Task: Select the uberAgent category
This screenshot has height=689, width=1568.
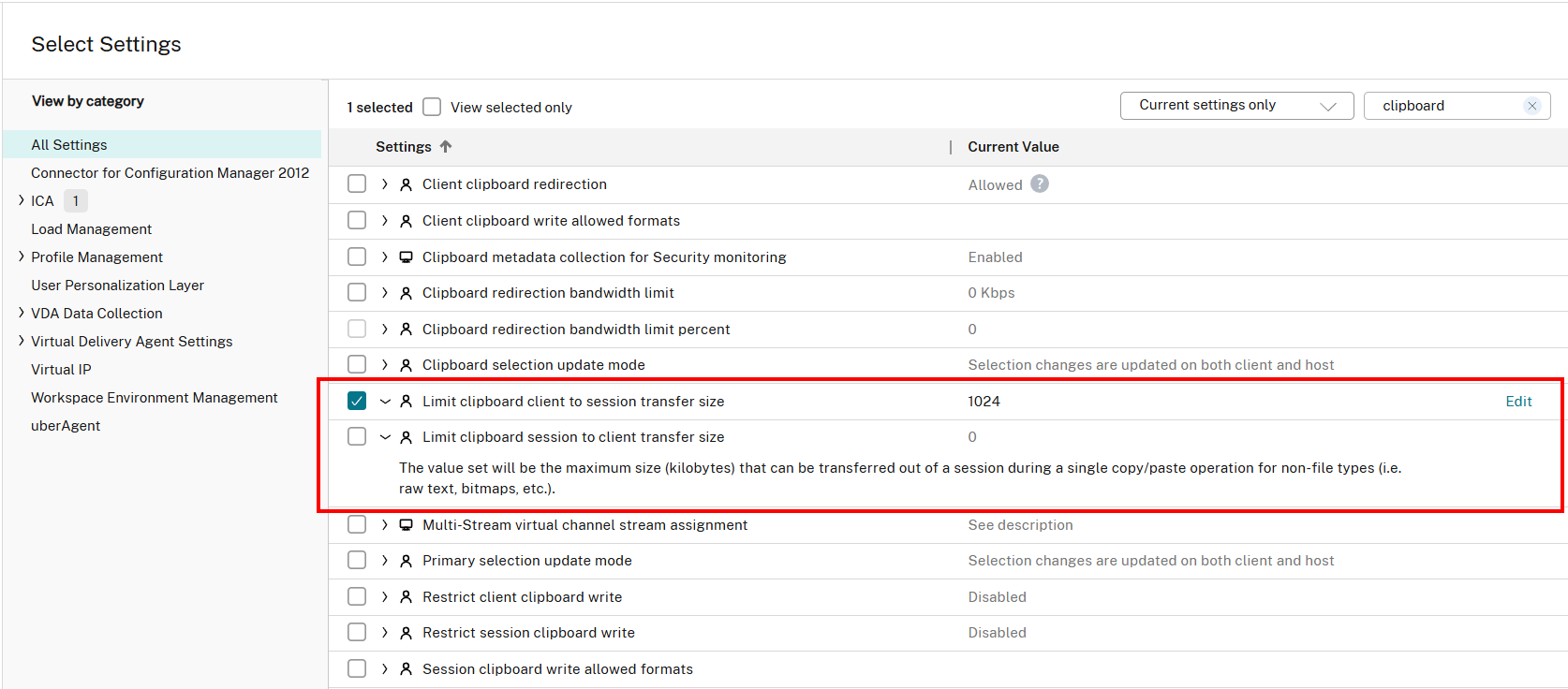Action: 66,426
